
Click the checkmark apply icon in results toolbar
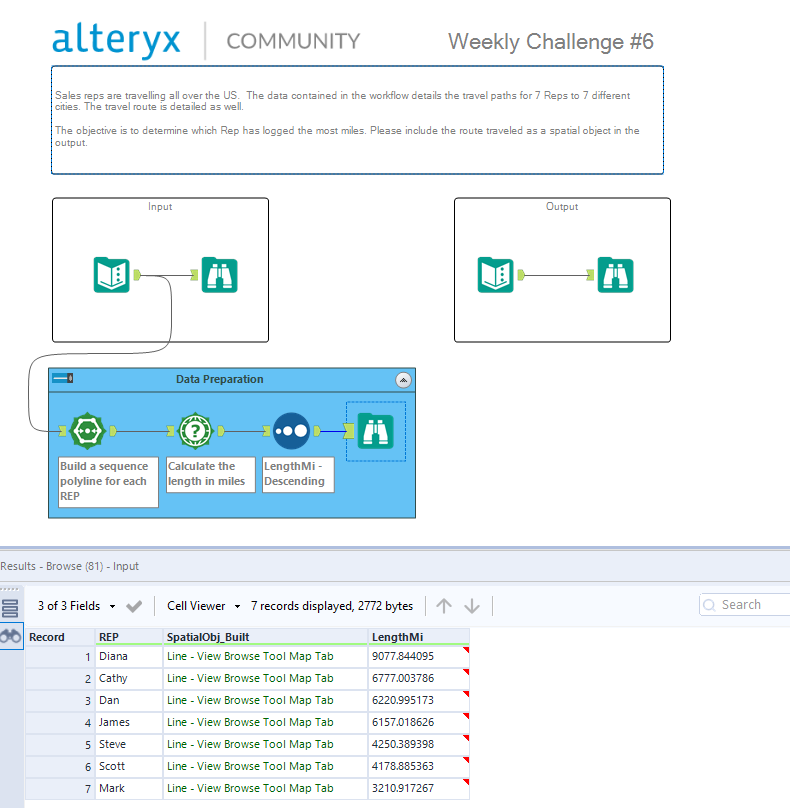coord(134,606)
